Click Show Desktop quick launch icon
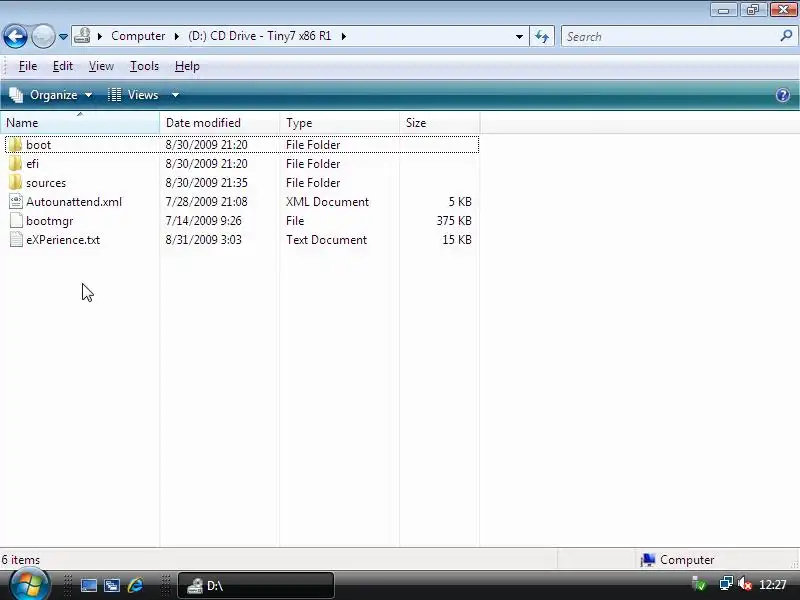Viewport: 800px width, 600px height. click(89, 585)
